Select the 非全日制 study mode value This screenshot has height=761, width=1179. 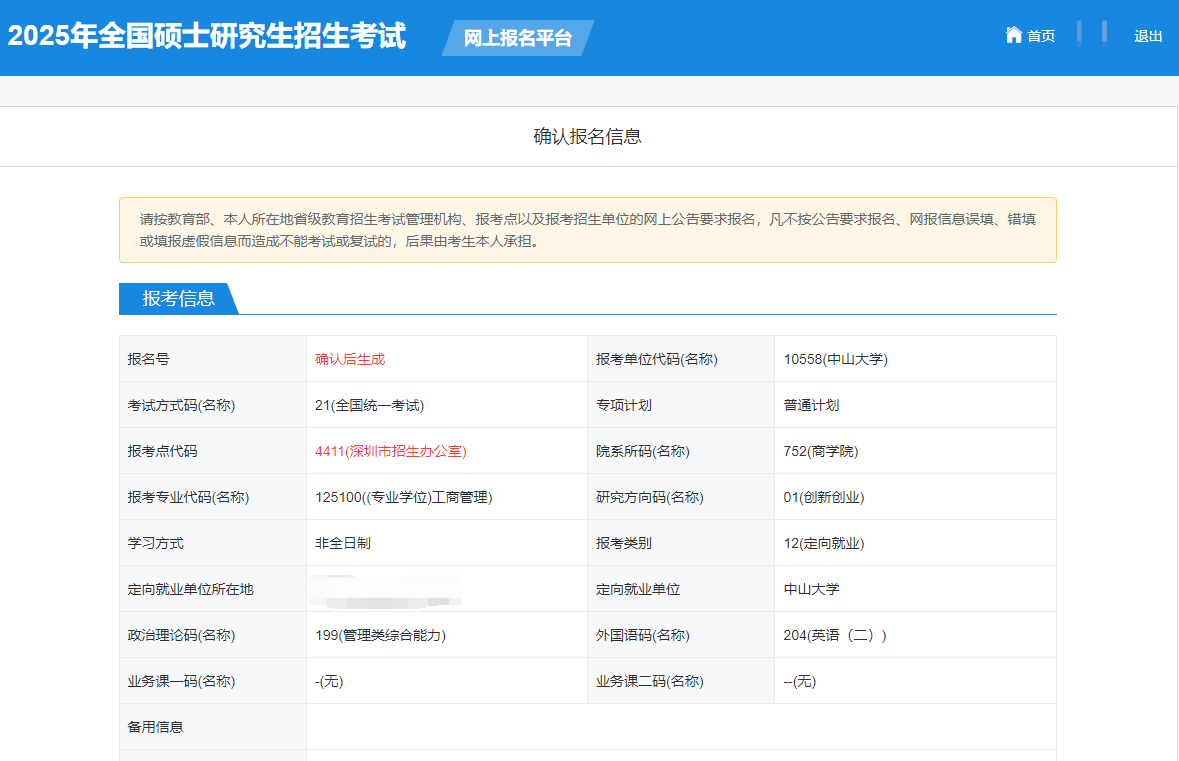343,543
